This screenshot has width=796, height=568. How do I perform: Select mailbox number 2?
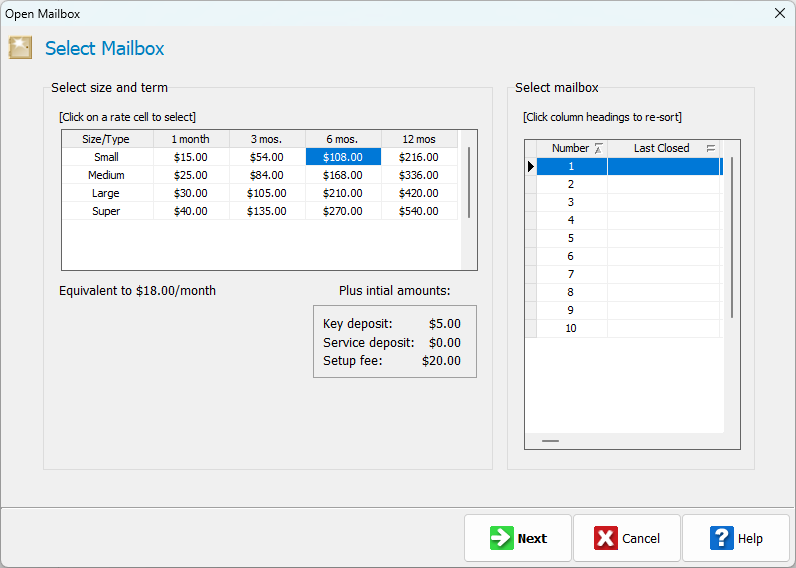pyautogui.click(x=572, y=184)
